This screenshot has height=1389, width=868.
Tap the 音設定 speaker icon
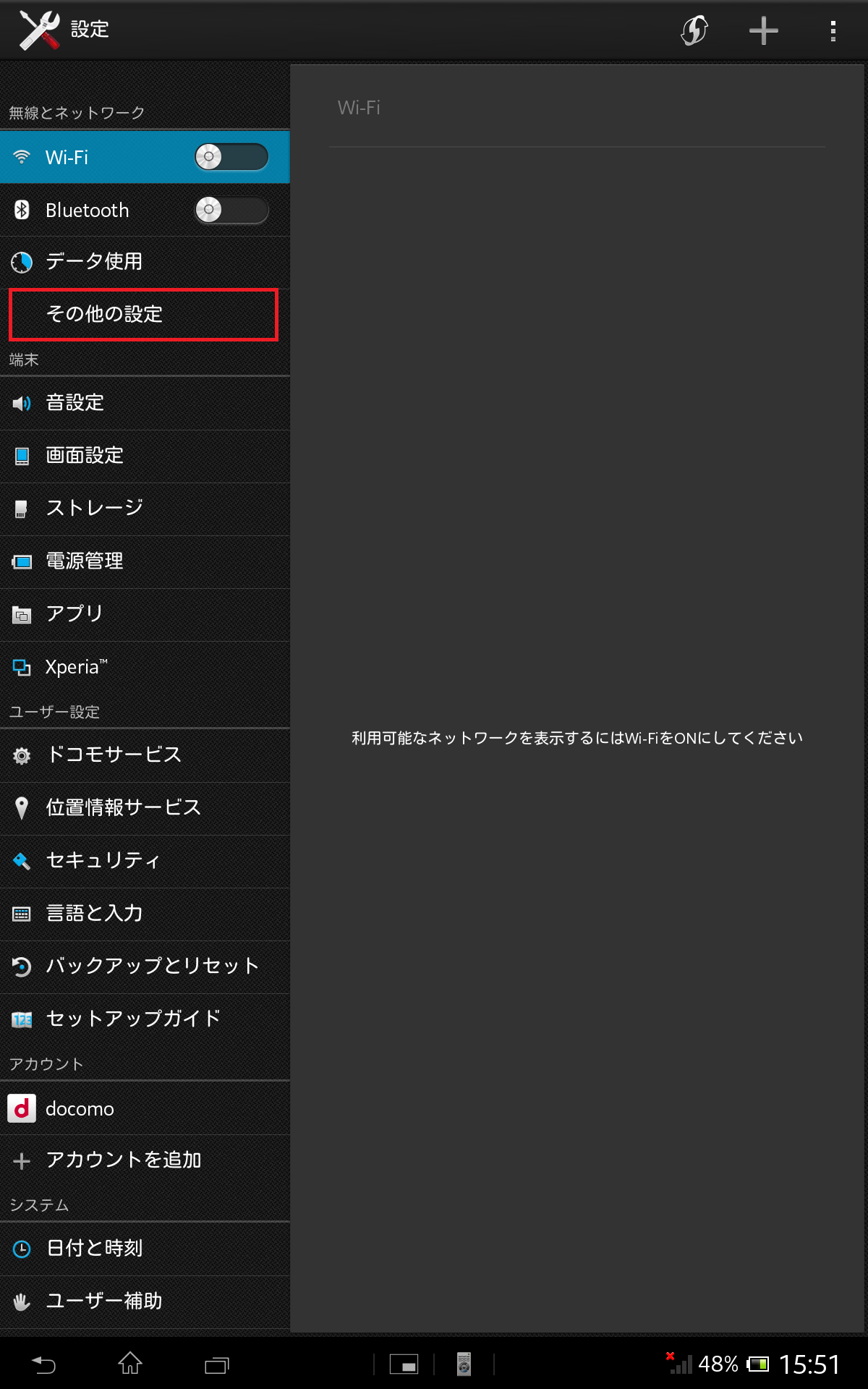(22, 403)
